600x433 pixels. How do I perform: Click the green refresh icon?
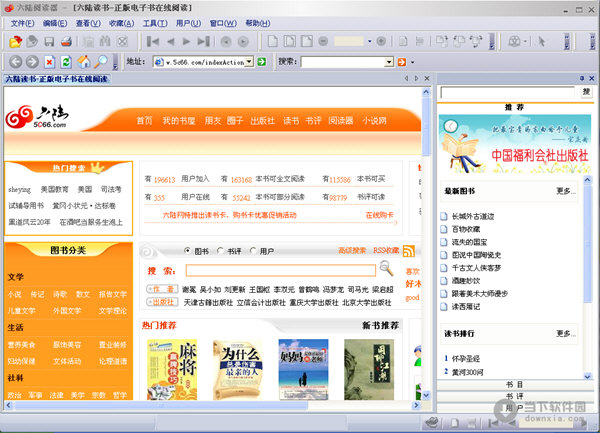(x=66, y=62)
